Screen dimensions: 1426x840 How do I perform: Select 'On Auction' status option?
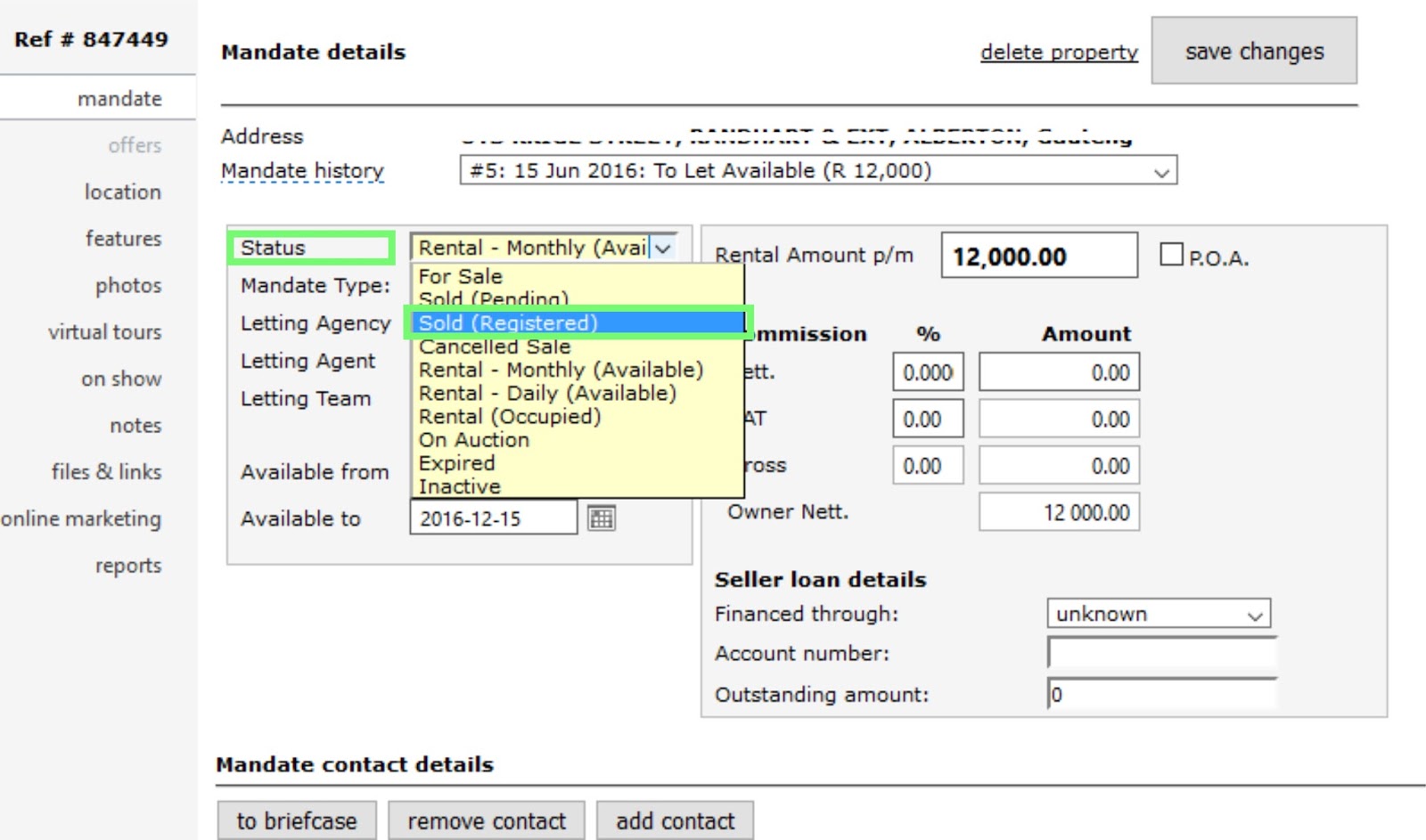point(472,439)
